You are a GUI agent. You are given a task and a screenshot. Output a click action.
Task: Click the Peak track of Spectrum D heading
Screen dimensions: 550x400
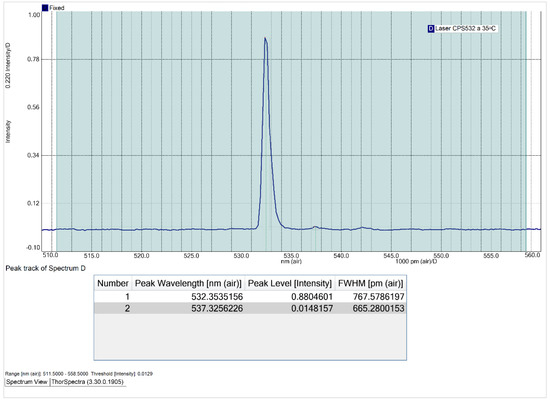pyautogui.click(x=46, y=268)
